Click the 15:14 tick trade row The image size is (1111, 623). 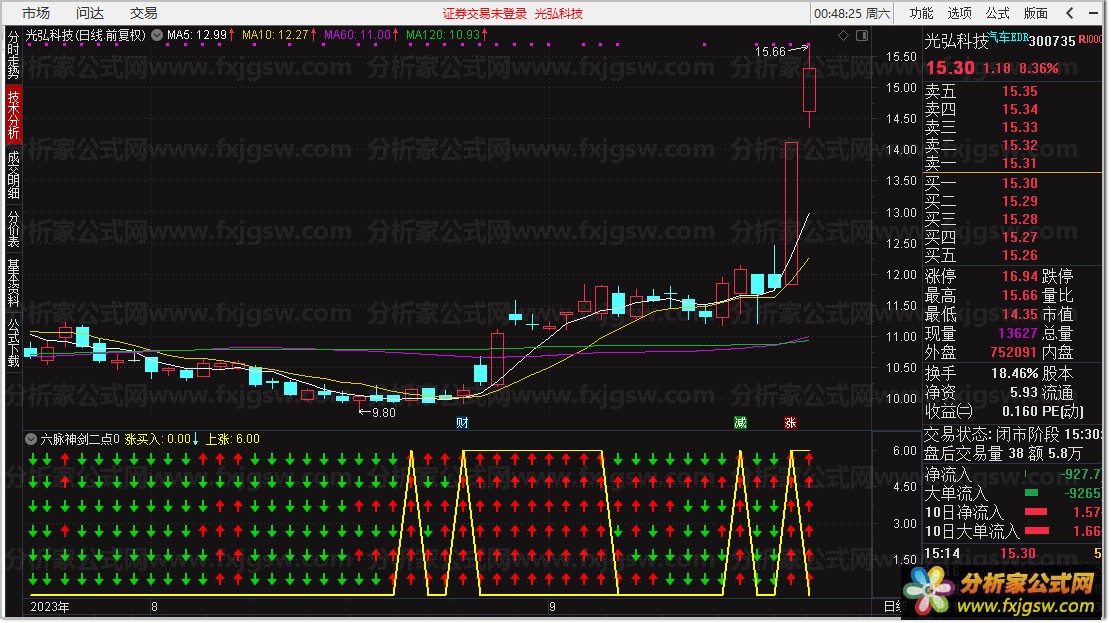click(1013, 554)
